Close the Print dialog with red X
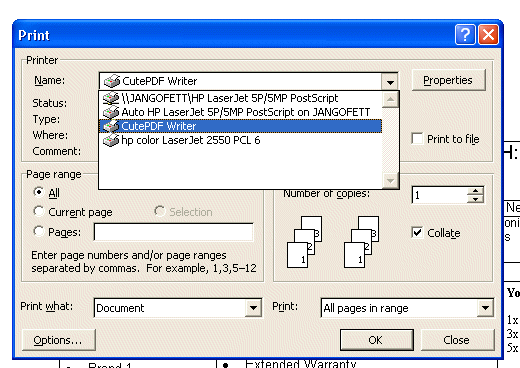 click(488, 34)
